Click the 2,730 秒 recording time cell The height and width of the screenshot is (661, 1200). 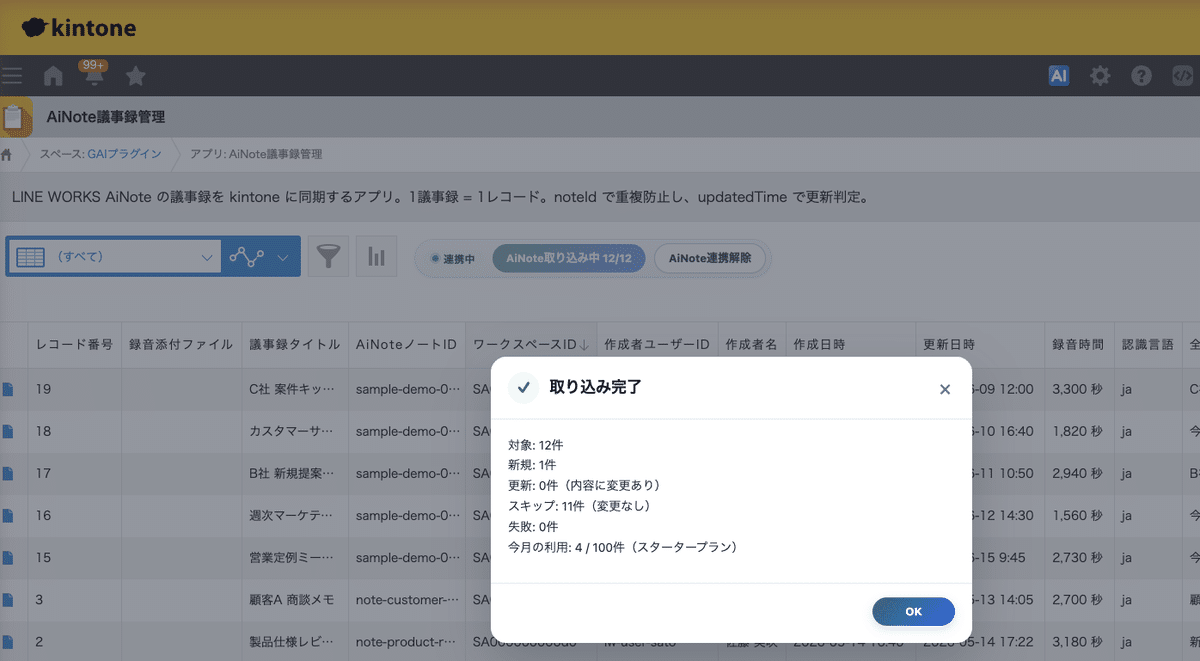(x=1078, y=558)
